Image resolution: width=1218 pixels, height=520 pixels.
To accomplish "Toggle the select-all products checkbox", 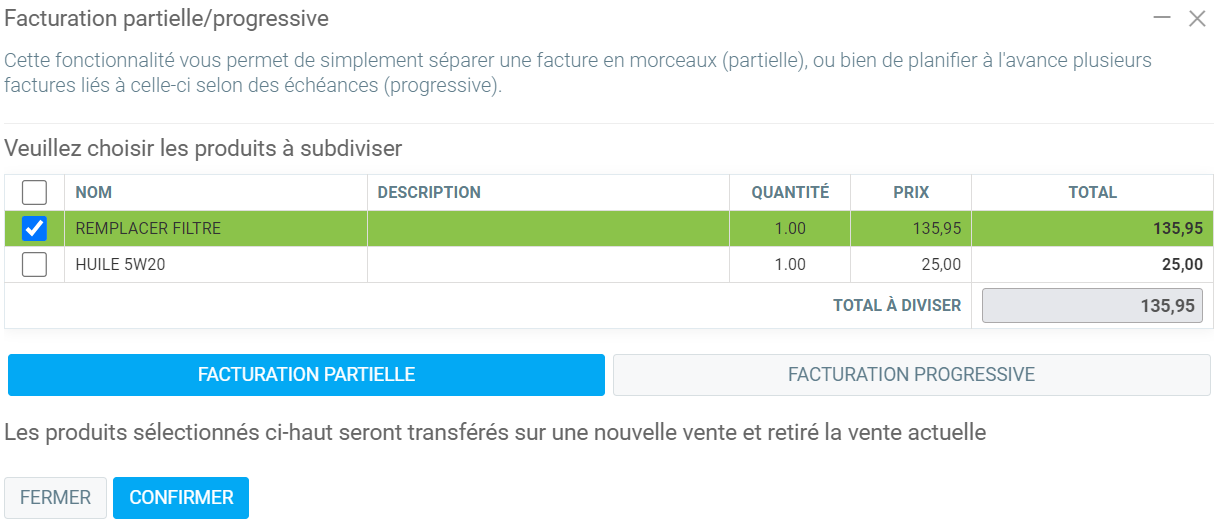I will point(34,192).
